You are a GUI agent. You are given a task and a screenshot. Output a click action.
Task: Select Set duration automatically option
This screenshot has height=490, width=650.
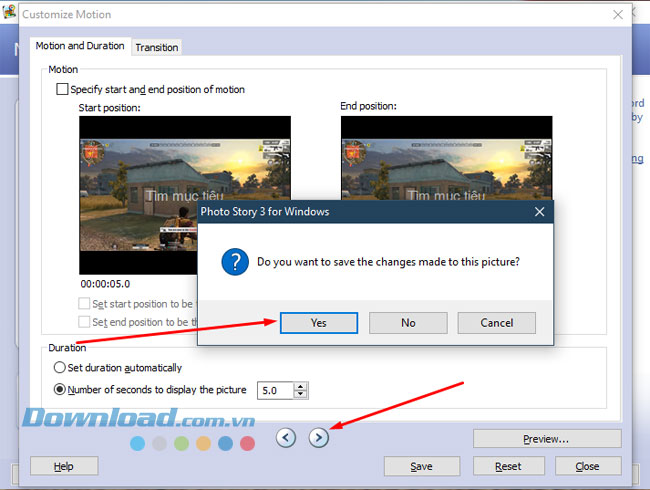pos(60,367)
